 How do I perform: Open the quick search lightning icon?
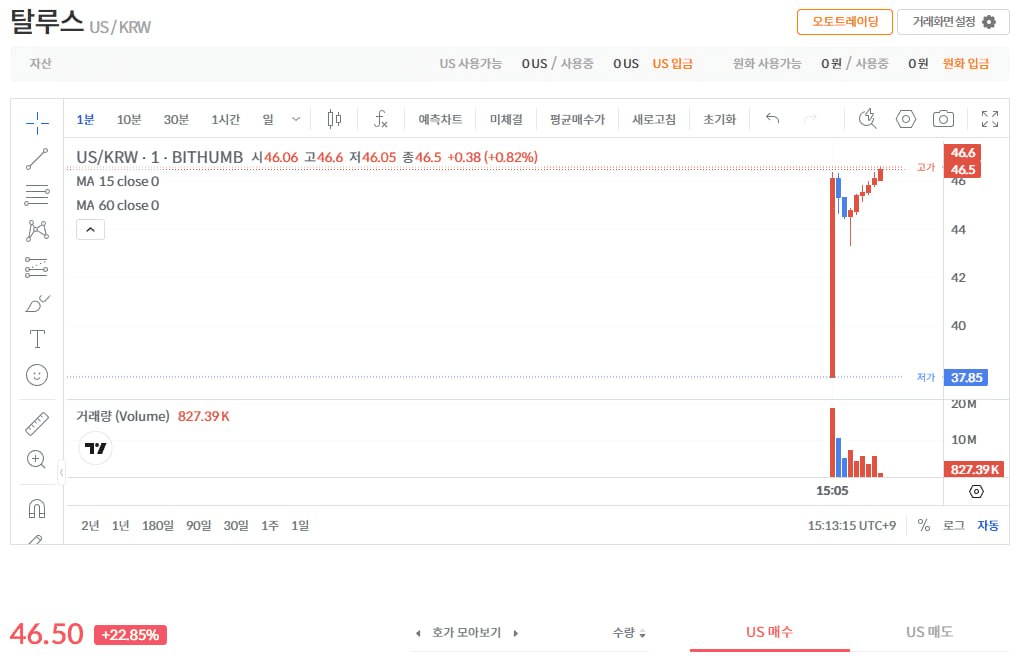[867, 119]
